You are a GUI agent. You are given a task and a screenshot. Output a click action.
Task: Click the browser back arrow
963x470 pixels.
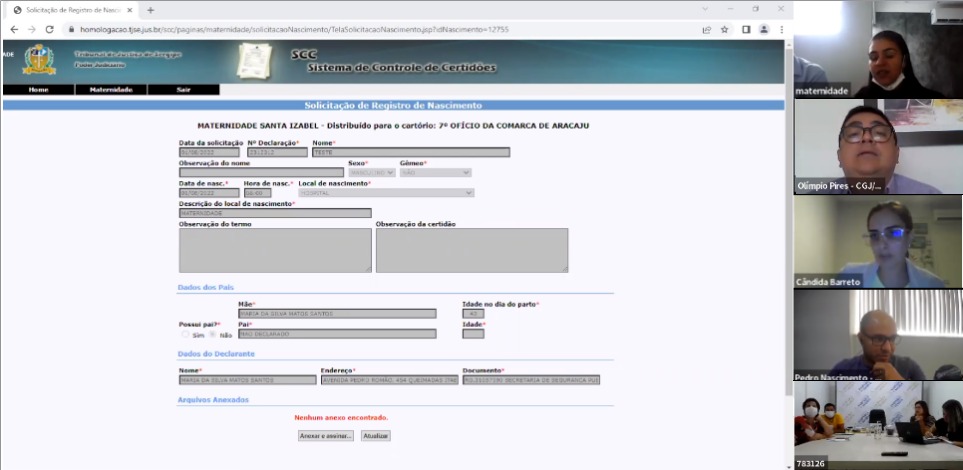click(x=13, y=29)
